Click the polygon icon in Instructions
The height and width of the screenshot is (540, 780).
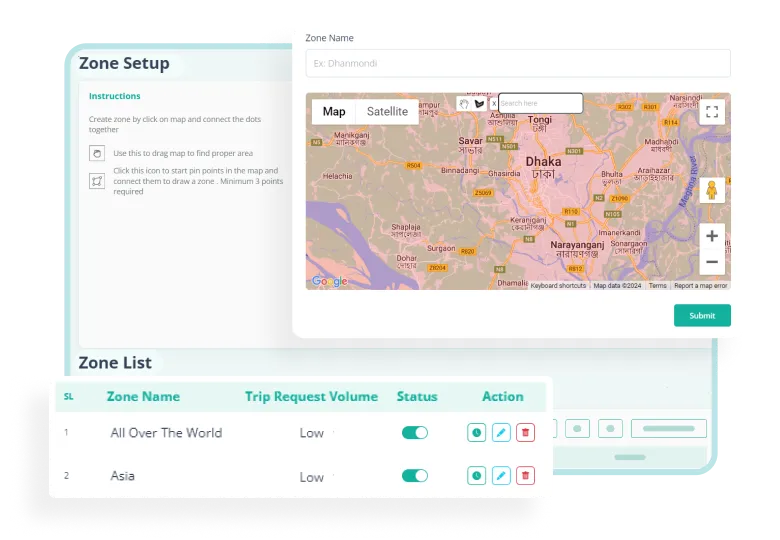click(97, 180)
